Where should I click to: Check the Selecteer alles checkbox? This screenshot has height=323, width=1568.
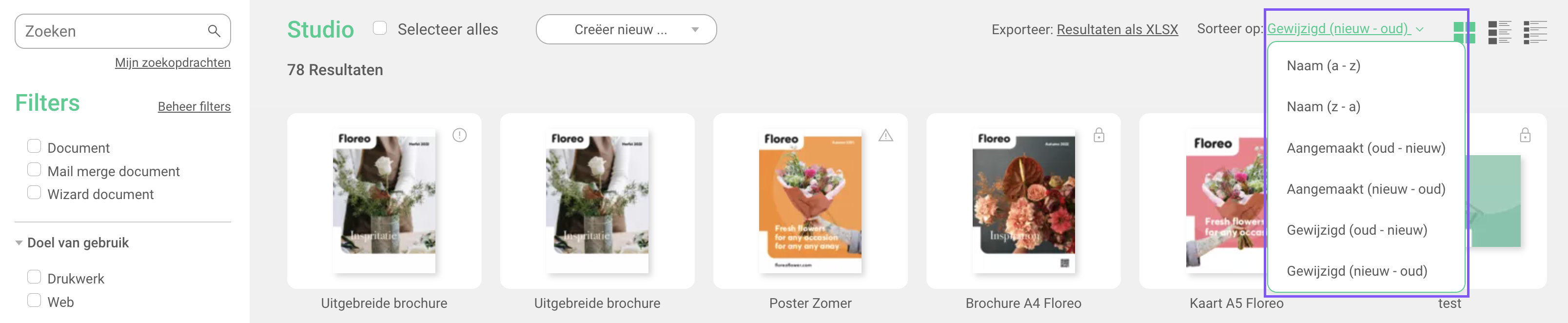pyautogui.click(x=380, y=28)
